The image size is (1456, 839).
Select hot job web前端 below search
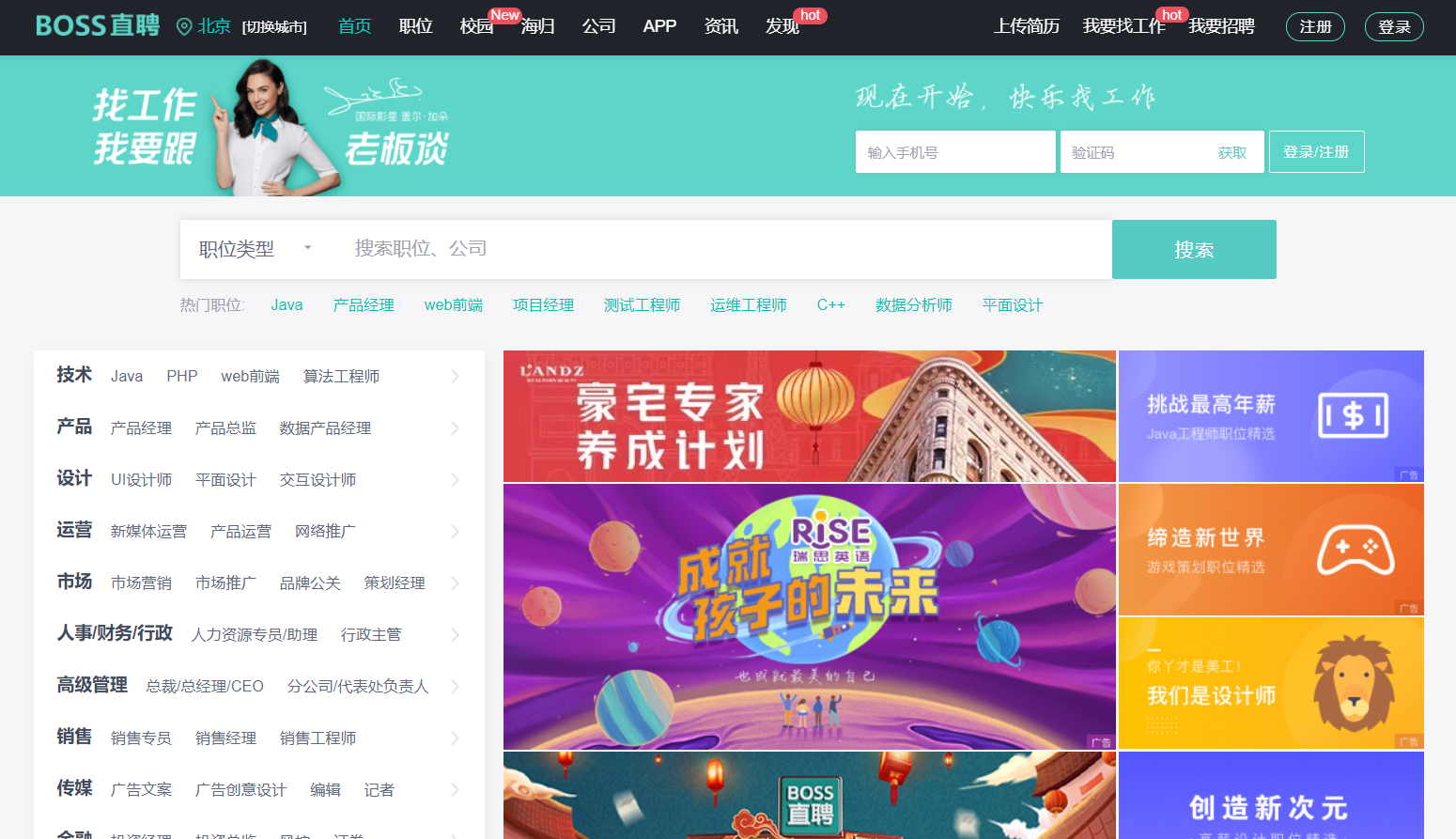pyautogui.click(x=454, y=305)
